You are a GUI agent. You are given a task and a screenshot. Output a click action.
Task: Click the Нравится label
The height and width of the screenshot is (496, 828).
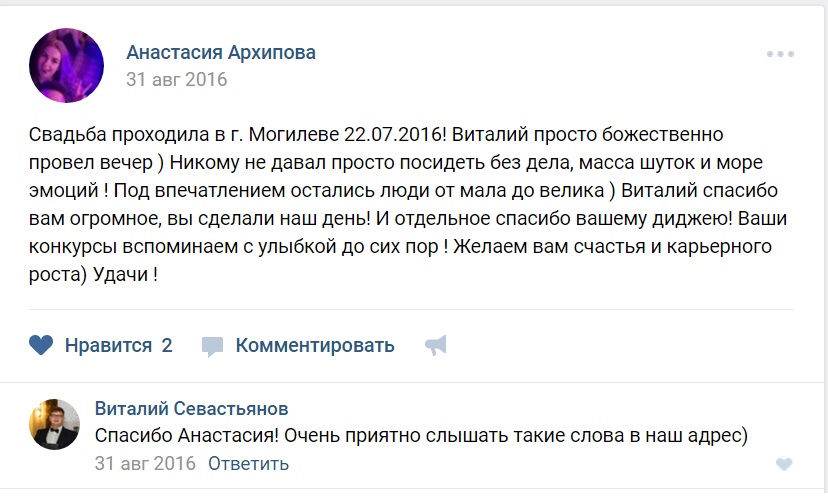pos(108,346)
